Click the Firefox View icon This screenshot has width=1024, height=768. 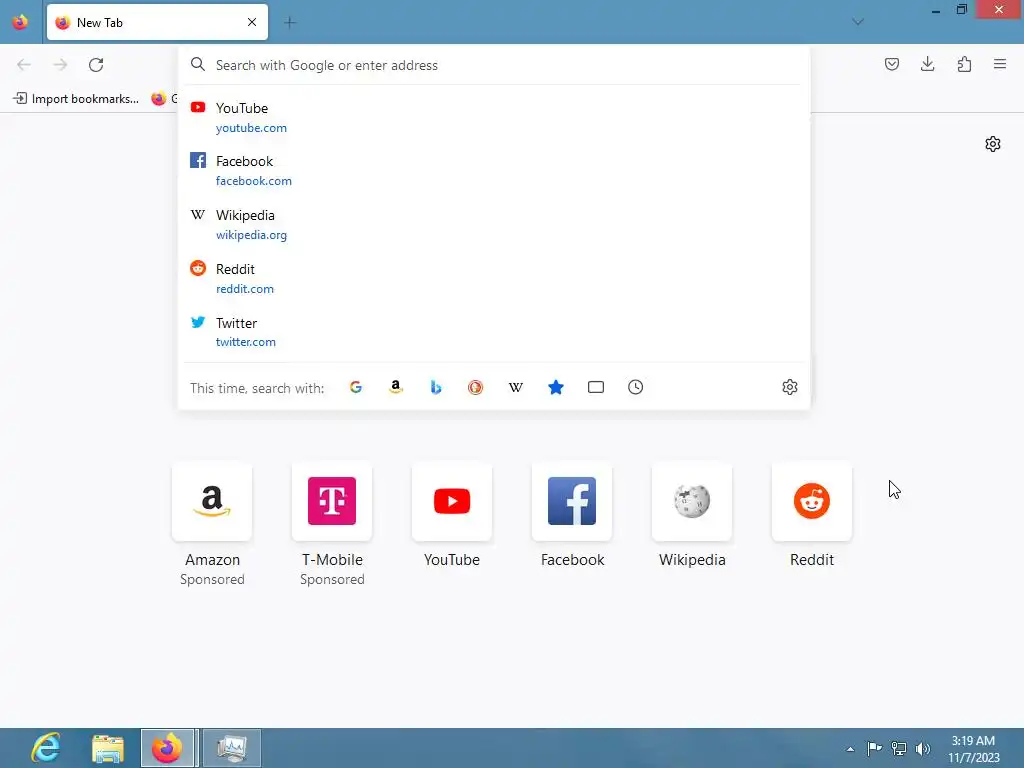[20, 22]
